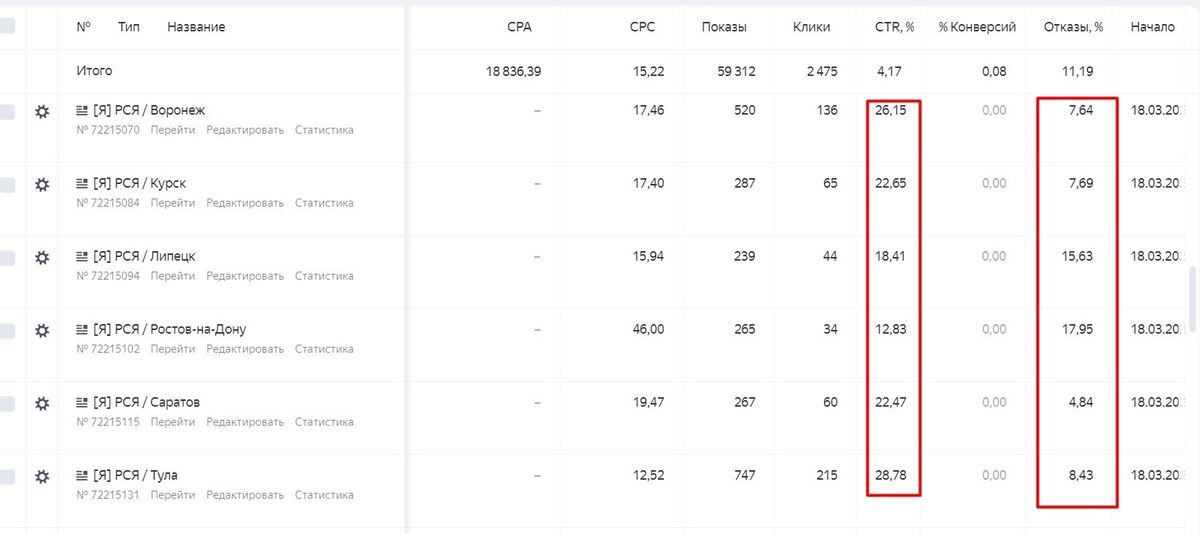Select the checkbox for the Липецк campaign row

pos(6,258)
